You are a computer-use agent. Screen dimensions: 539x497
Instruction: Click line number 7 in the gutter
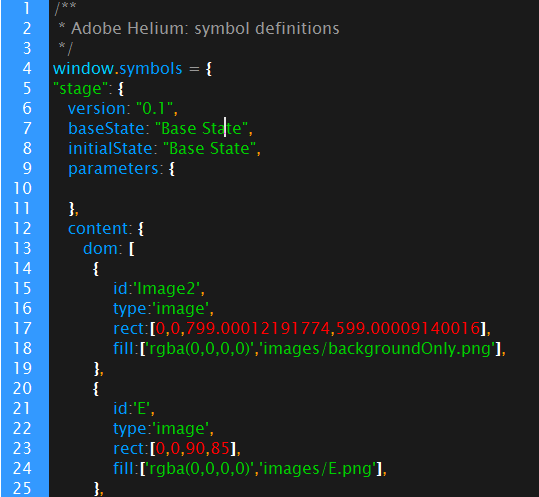click(27, 128)
